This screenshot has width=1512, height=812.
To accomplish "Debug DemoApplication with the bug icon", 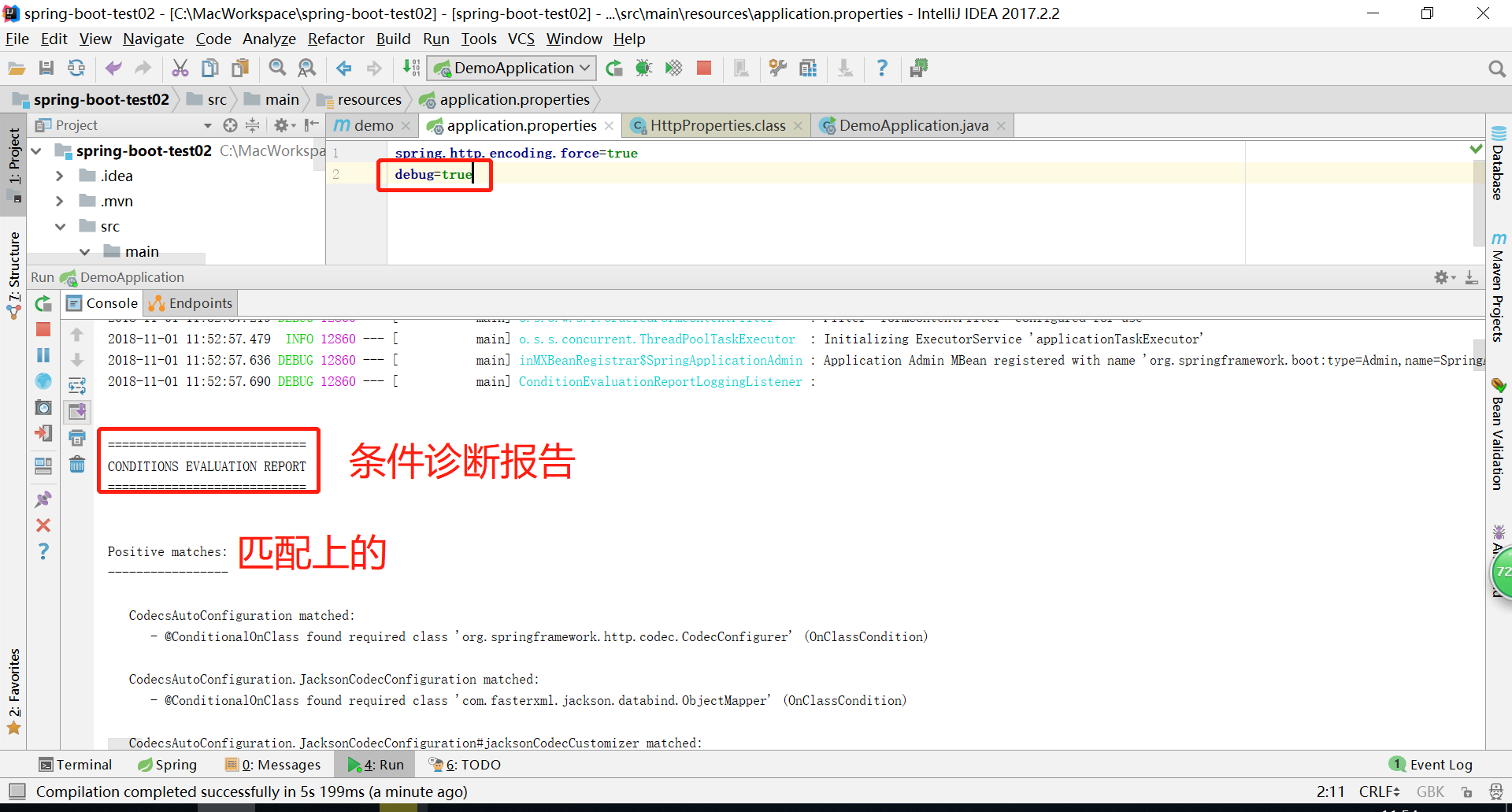I will point(643,69).
